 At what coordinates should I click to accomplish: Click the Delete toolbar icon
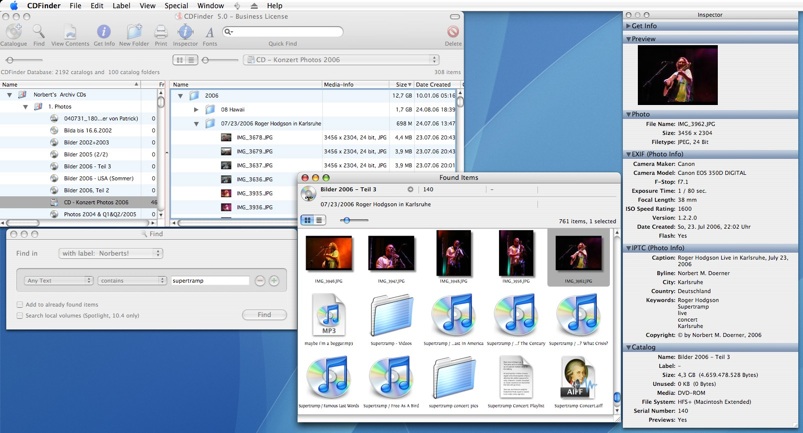453,32
